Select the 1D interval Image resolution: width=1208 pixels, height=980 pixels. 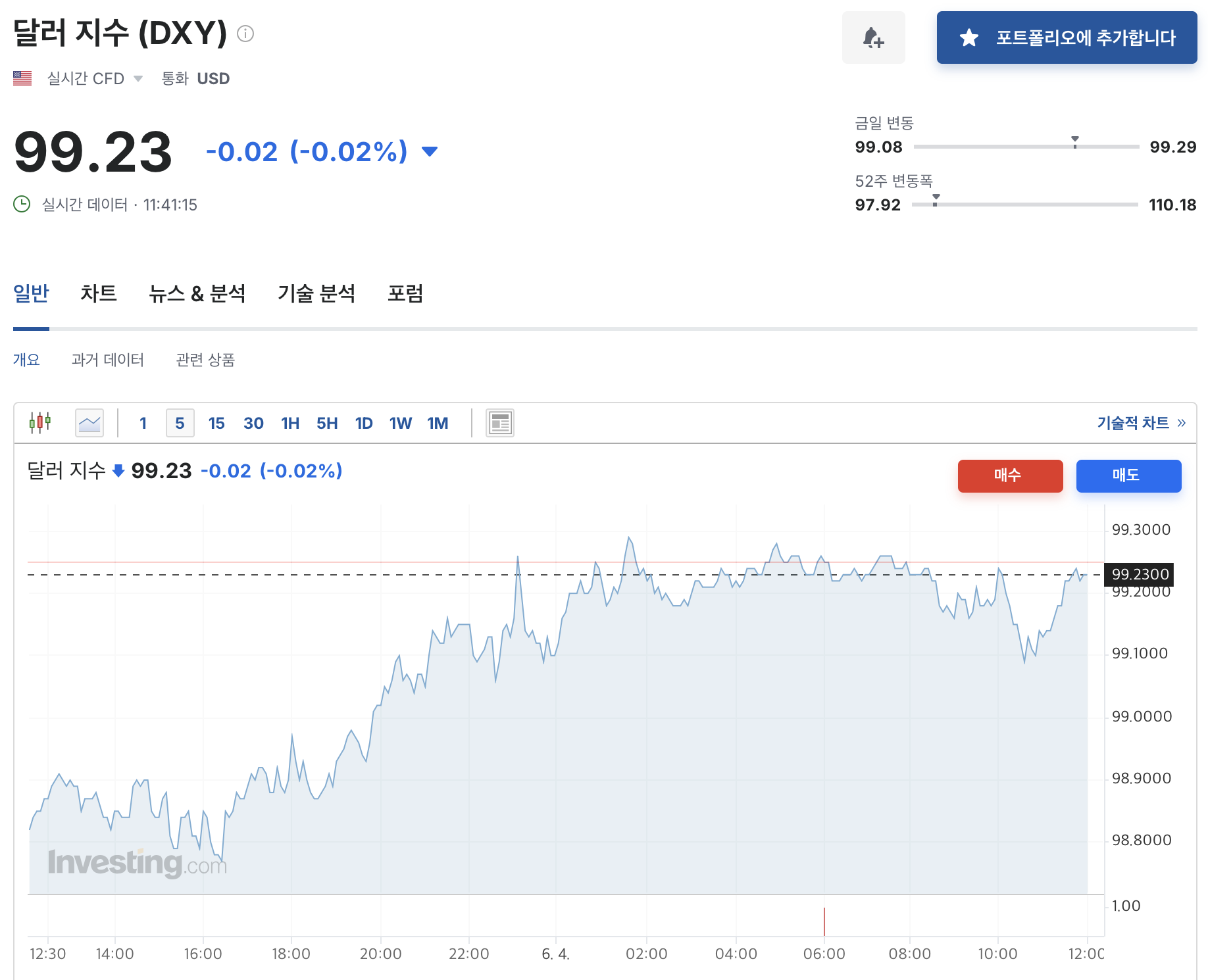pos(364,423)
